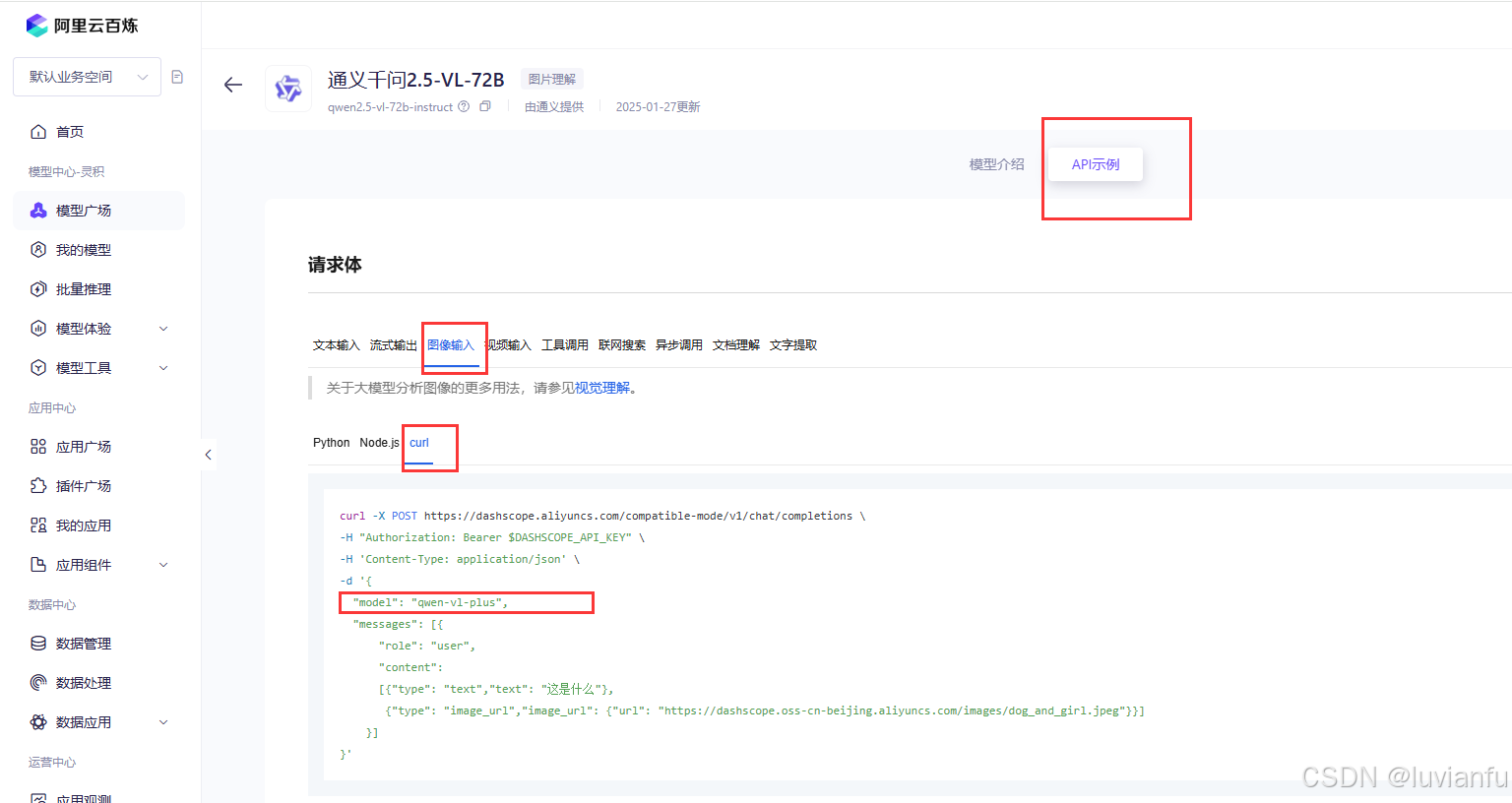This screenshot has width=1512, height=803.
Task: Click the 请求体 section heading
Action: [x=335, y=265]
